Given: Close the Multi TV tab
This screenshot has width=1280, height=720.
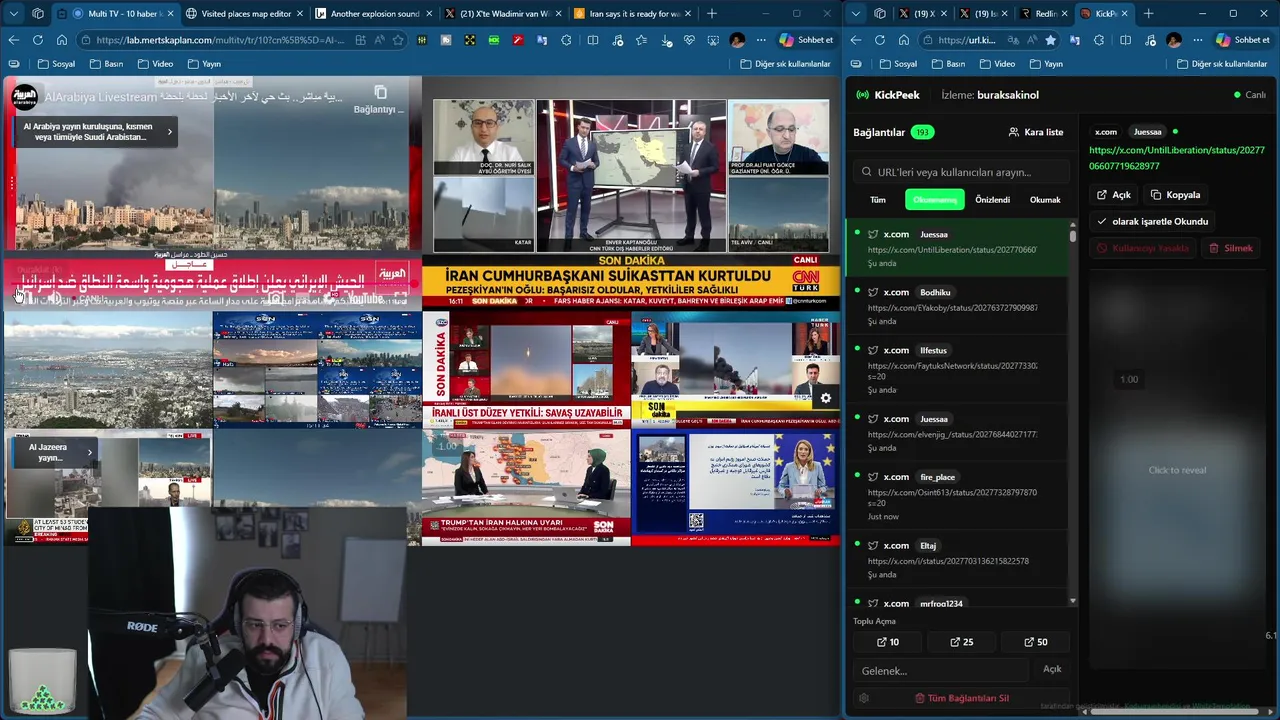Looking at the screenshot, I should tap(169, 13).
